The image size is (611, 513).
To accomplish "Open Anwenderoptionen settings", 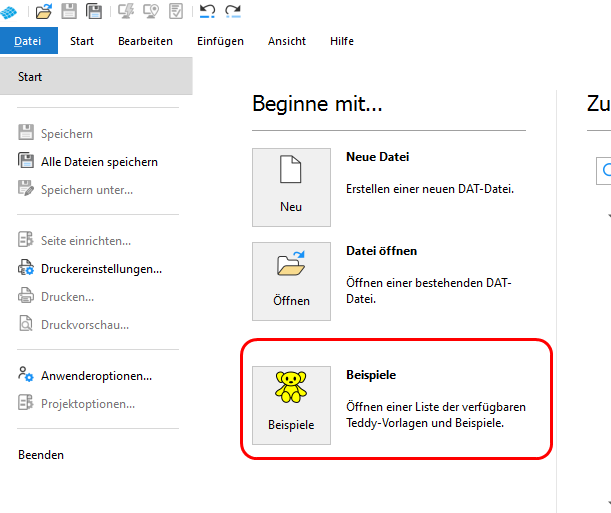I will click(95, 376).
